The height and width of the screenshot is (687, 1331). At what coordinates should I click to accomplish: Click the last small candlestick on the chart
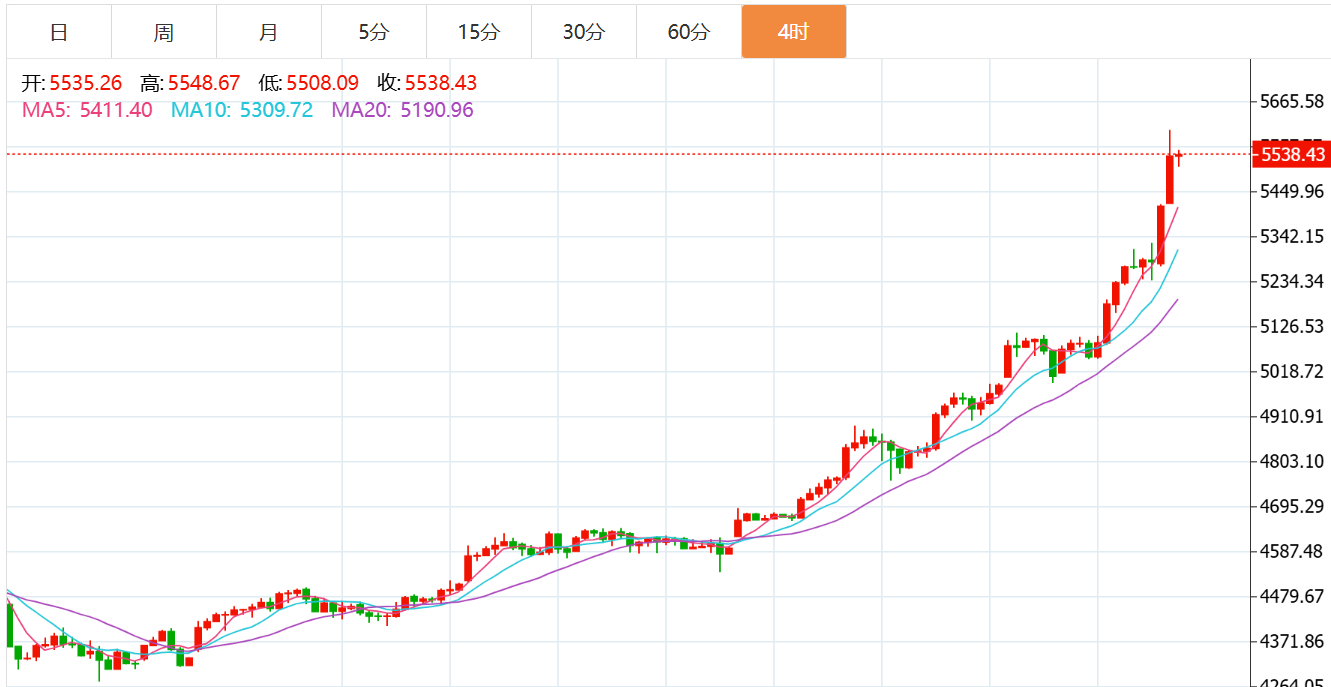click(x=1181, y=156)
